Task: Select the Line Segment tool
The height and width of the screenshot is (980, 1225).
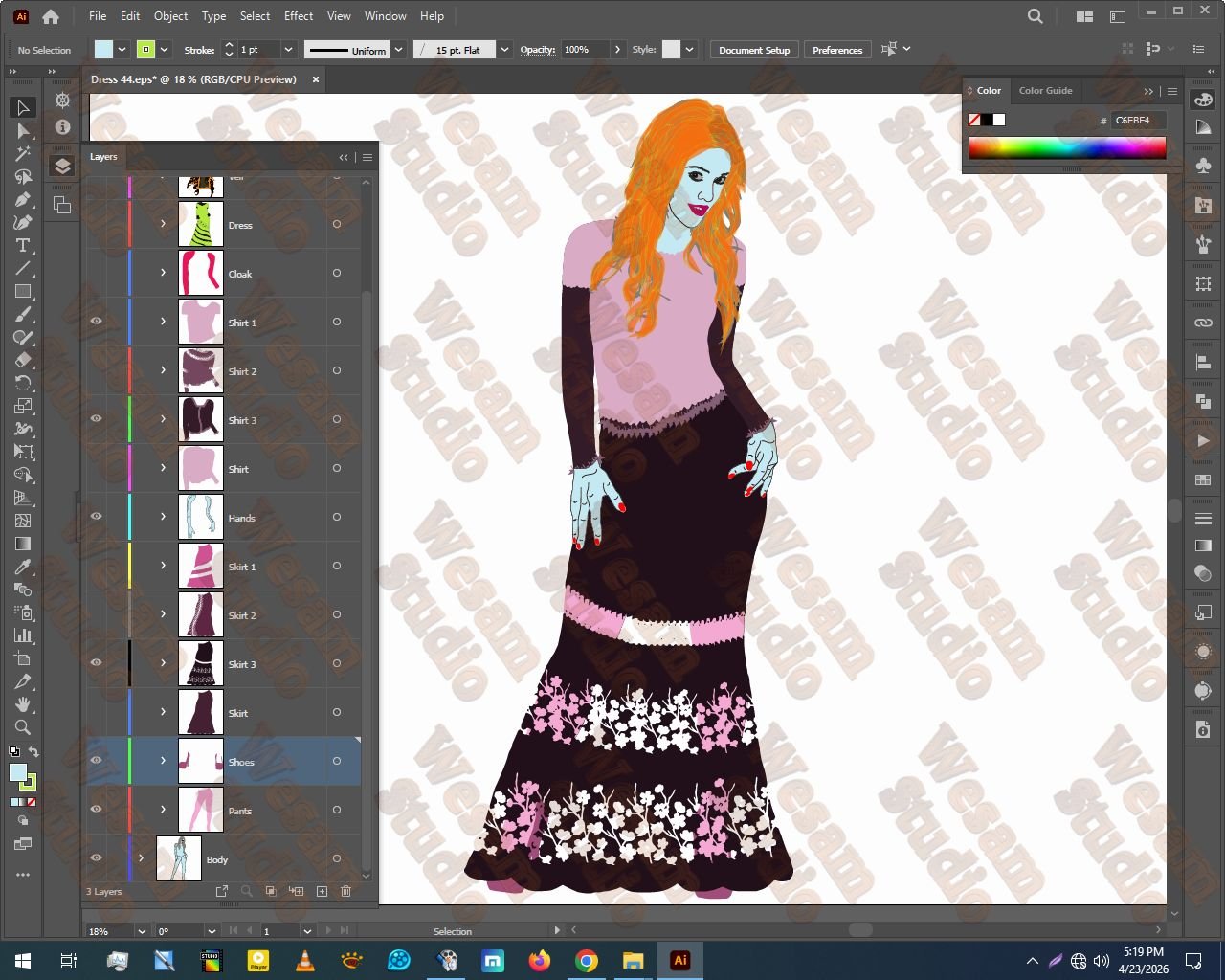Action: pos(23,268)
